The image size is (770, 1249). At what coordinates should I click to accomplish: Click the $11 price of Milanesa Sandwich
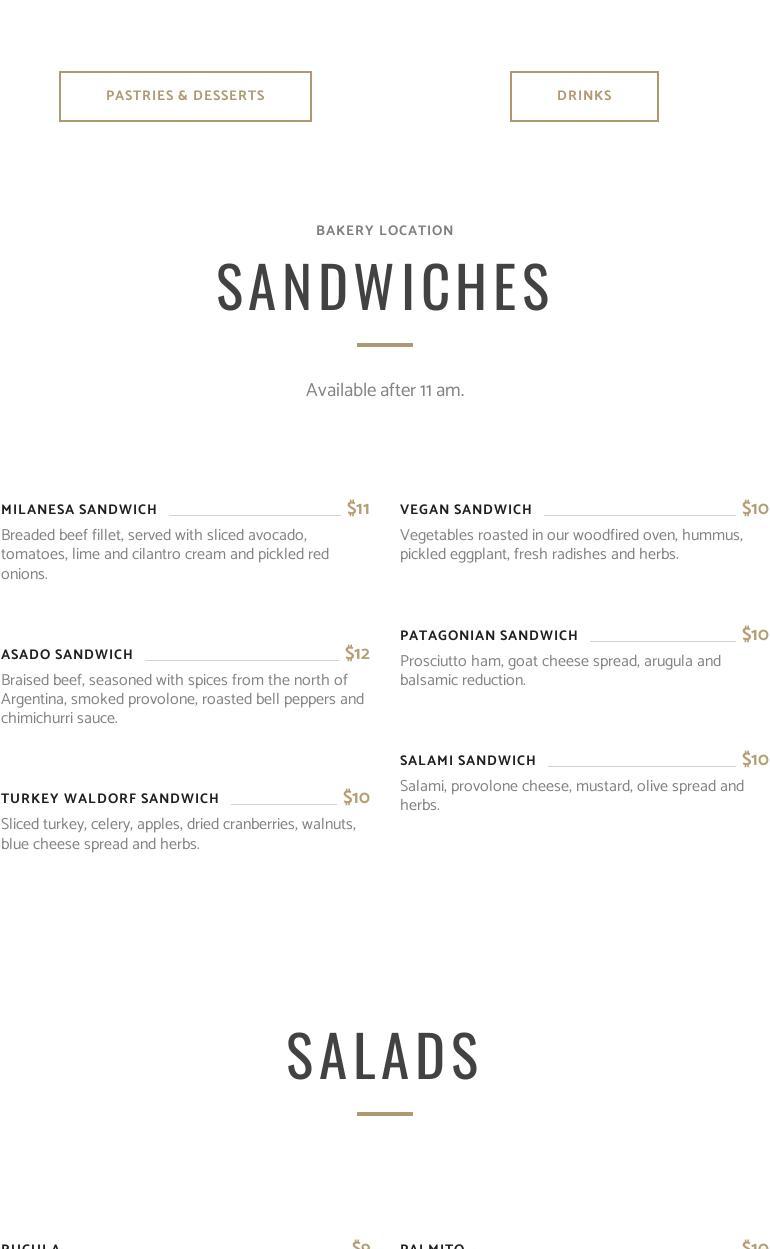point(358,508)
